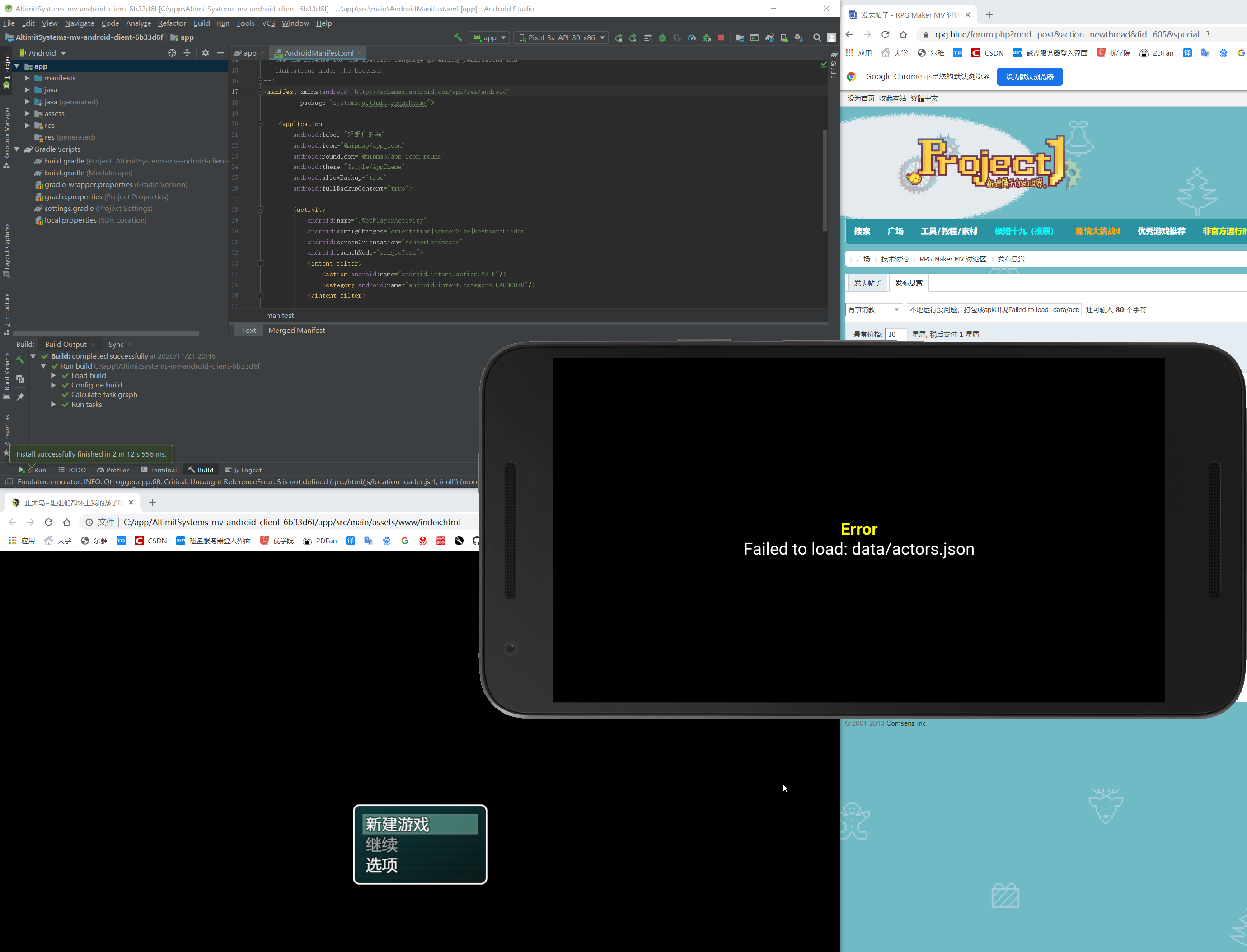Open new tab in the forum Chrome window

tap(989, 15)
